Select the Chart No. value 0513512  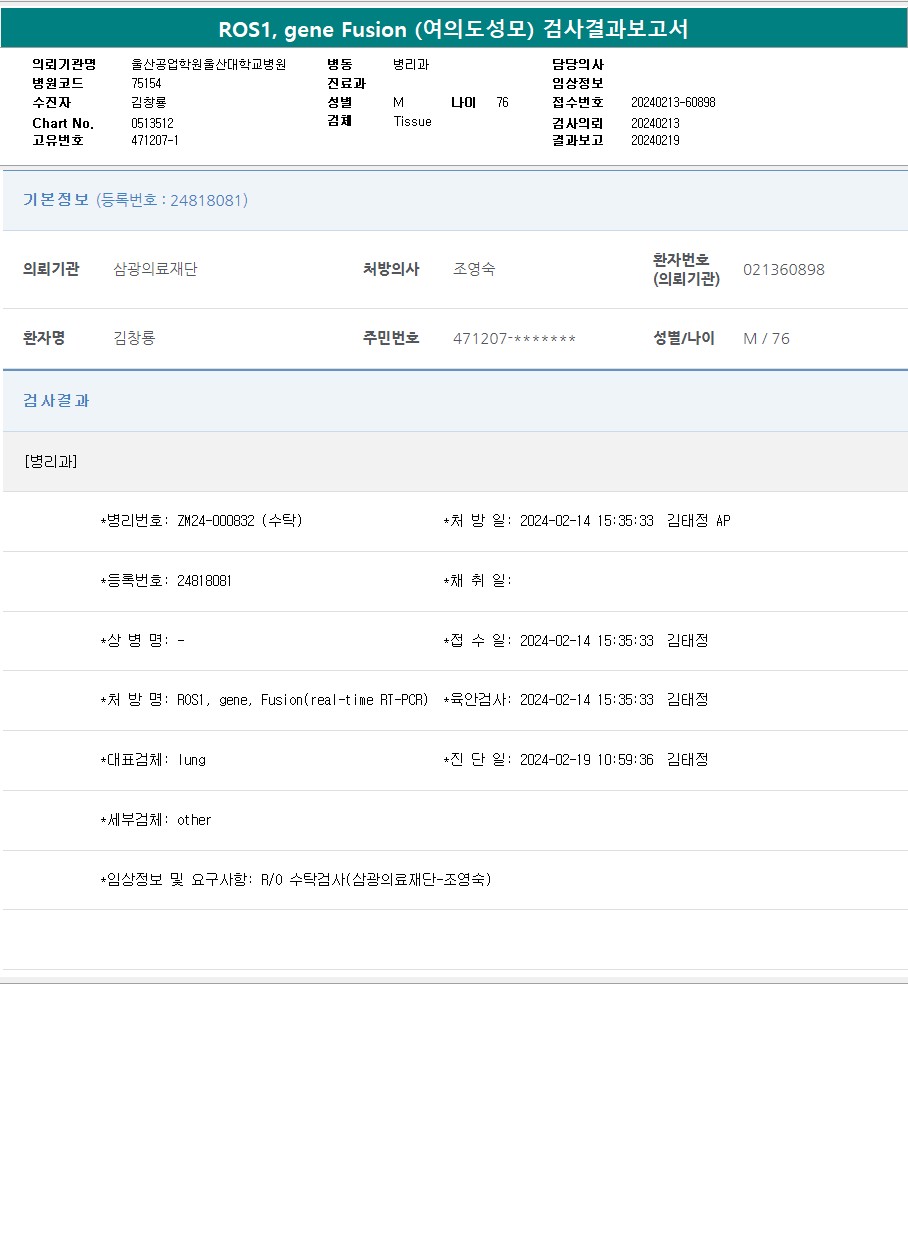[152, 122]
